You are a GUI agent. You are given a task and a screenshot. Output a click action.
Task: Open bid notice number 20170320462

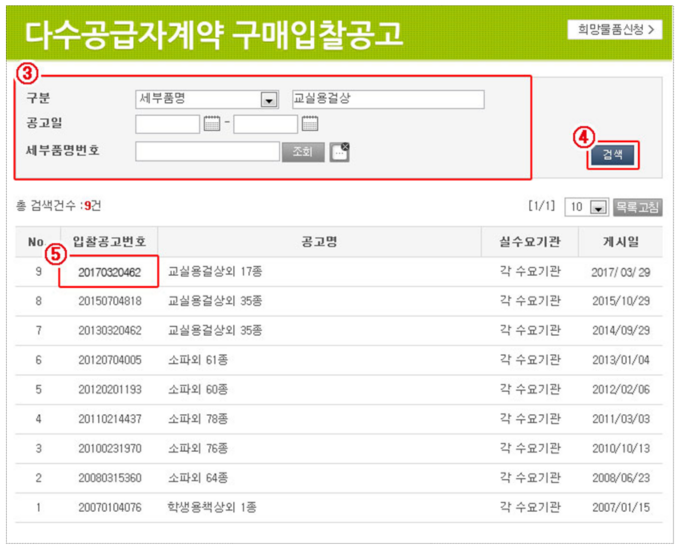[110, 272]
